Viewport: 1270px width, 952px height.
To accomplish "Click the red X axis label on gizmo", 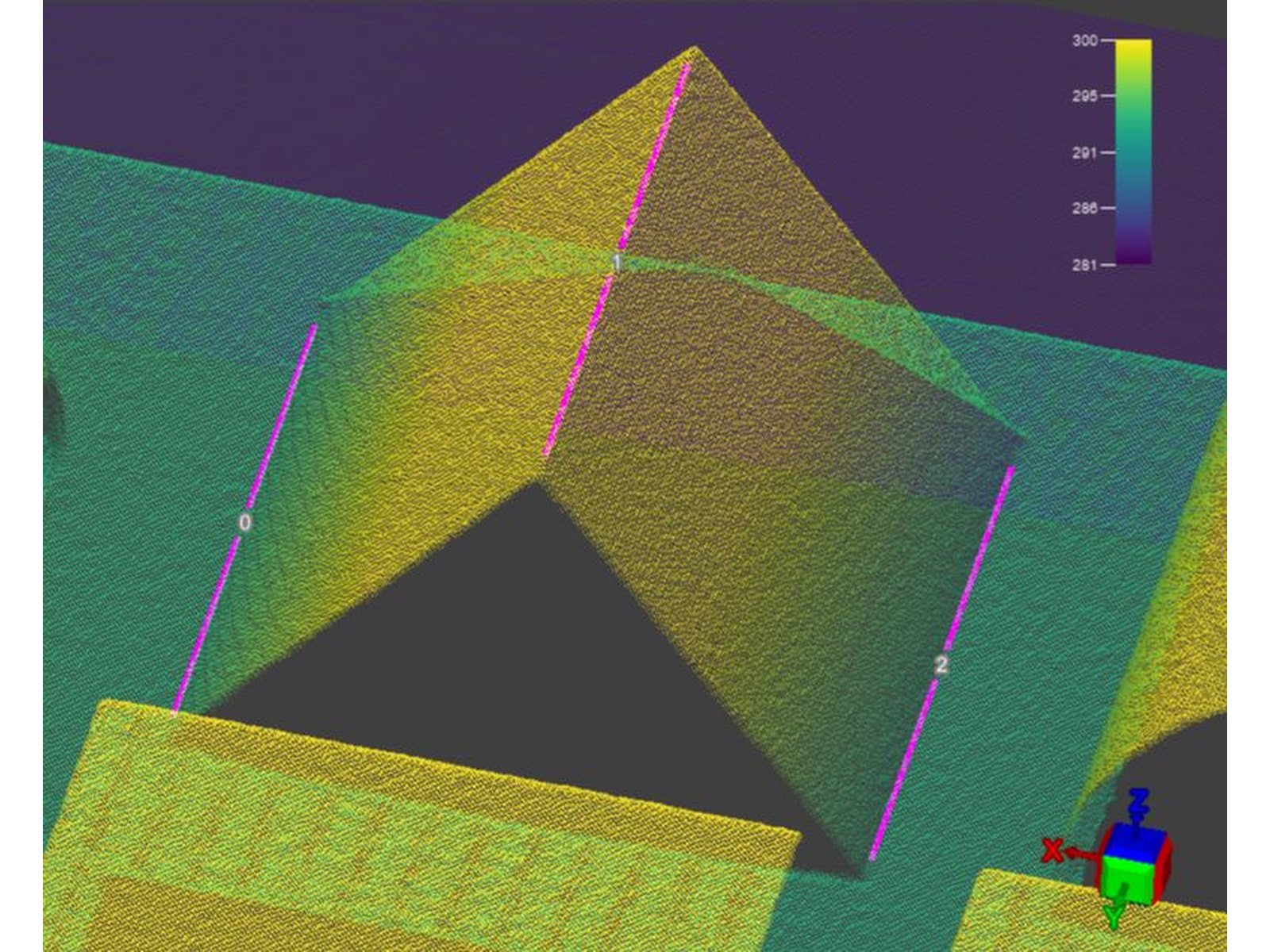I will (1053, 850).
